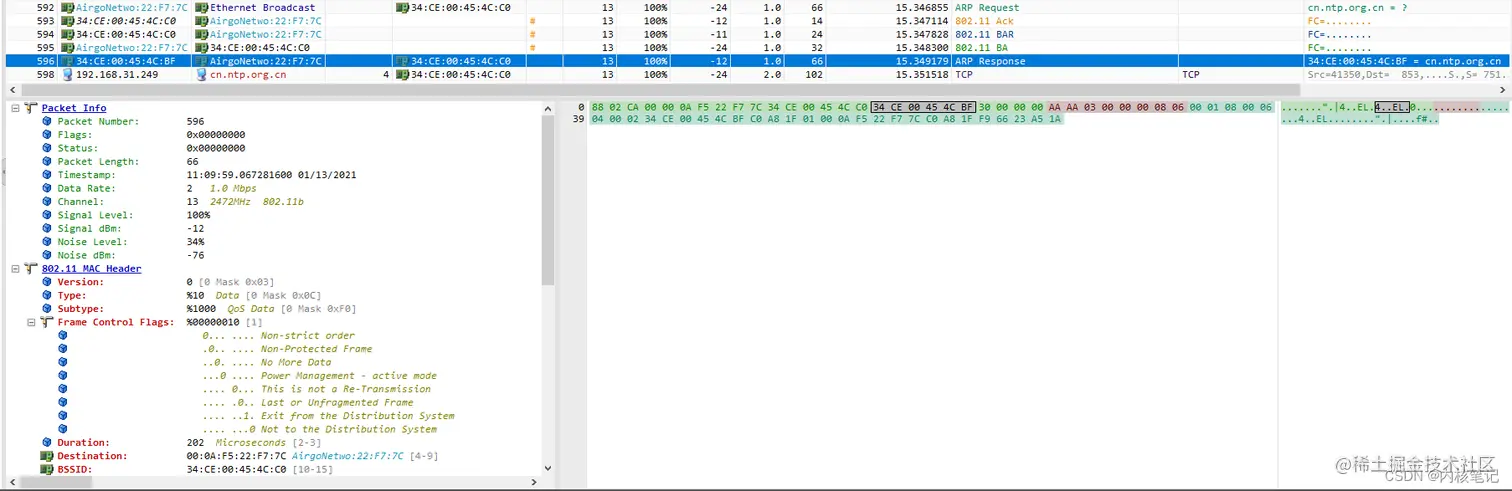Viewport: 1512px width, 491px height.
Task: Click the cube icon beside Signal Level
Action: 47,215
